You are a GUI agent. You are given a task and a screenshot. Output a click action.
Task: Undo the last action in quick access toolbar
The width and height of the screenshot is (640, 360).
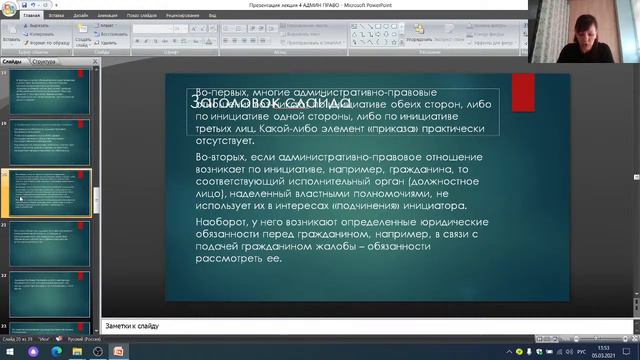click(33, 5)
